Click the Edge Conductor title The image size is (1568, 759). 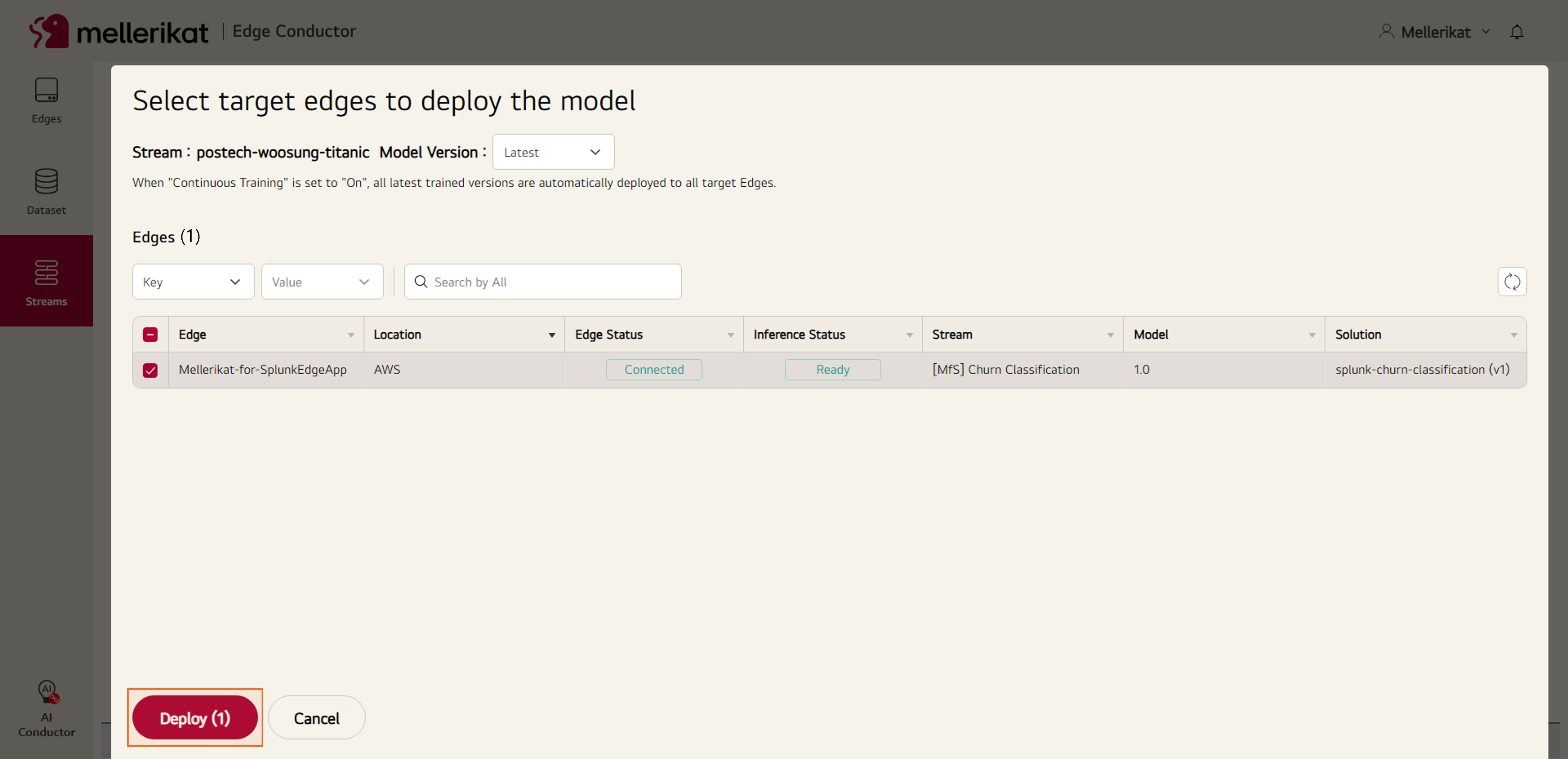tap(294, 31)
